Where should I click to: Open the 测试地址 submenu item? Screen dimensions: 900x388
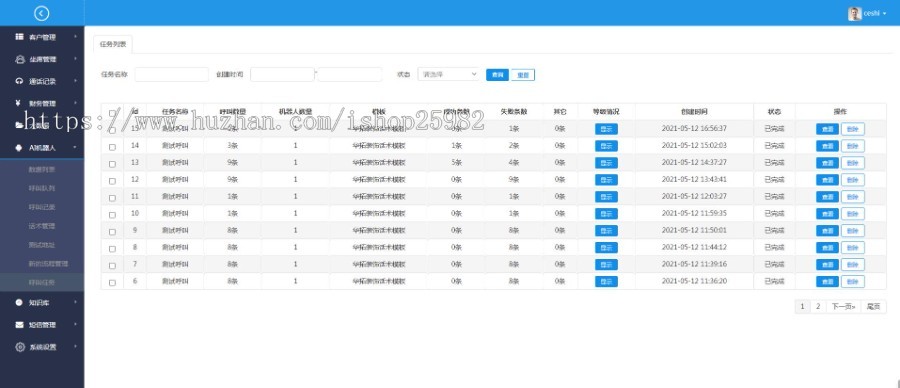point(42,245)
